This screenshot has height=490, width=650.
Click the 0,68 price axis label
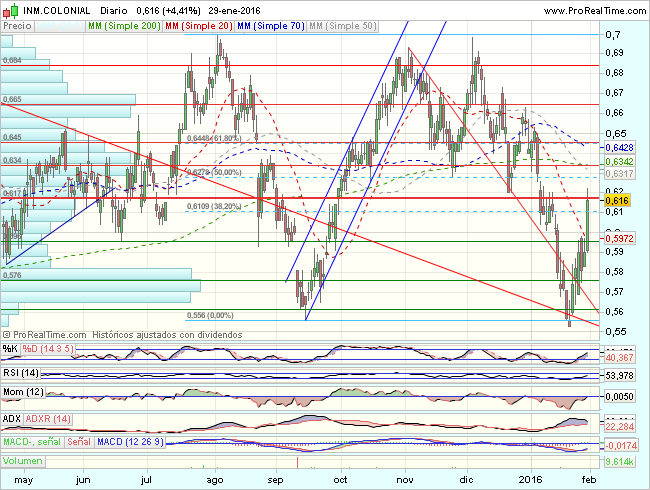point(614,73)
